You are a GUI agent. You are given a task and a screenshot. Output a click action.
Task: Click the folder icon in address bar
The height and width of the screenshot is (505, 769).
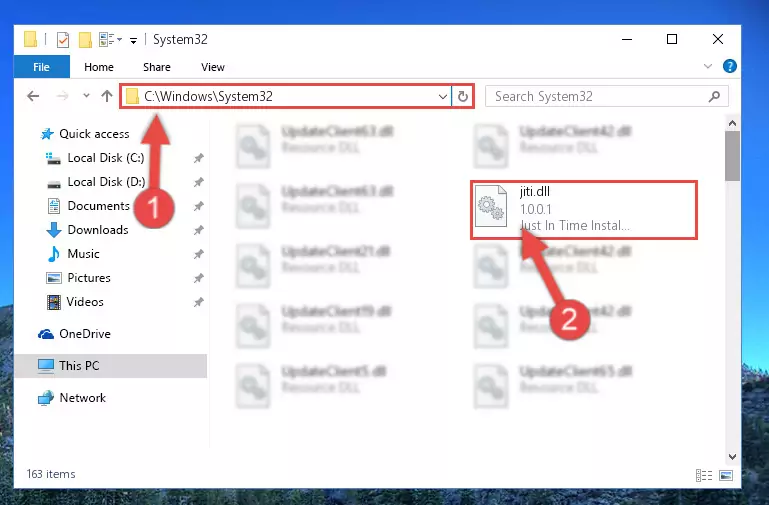click(132, 96)
